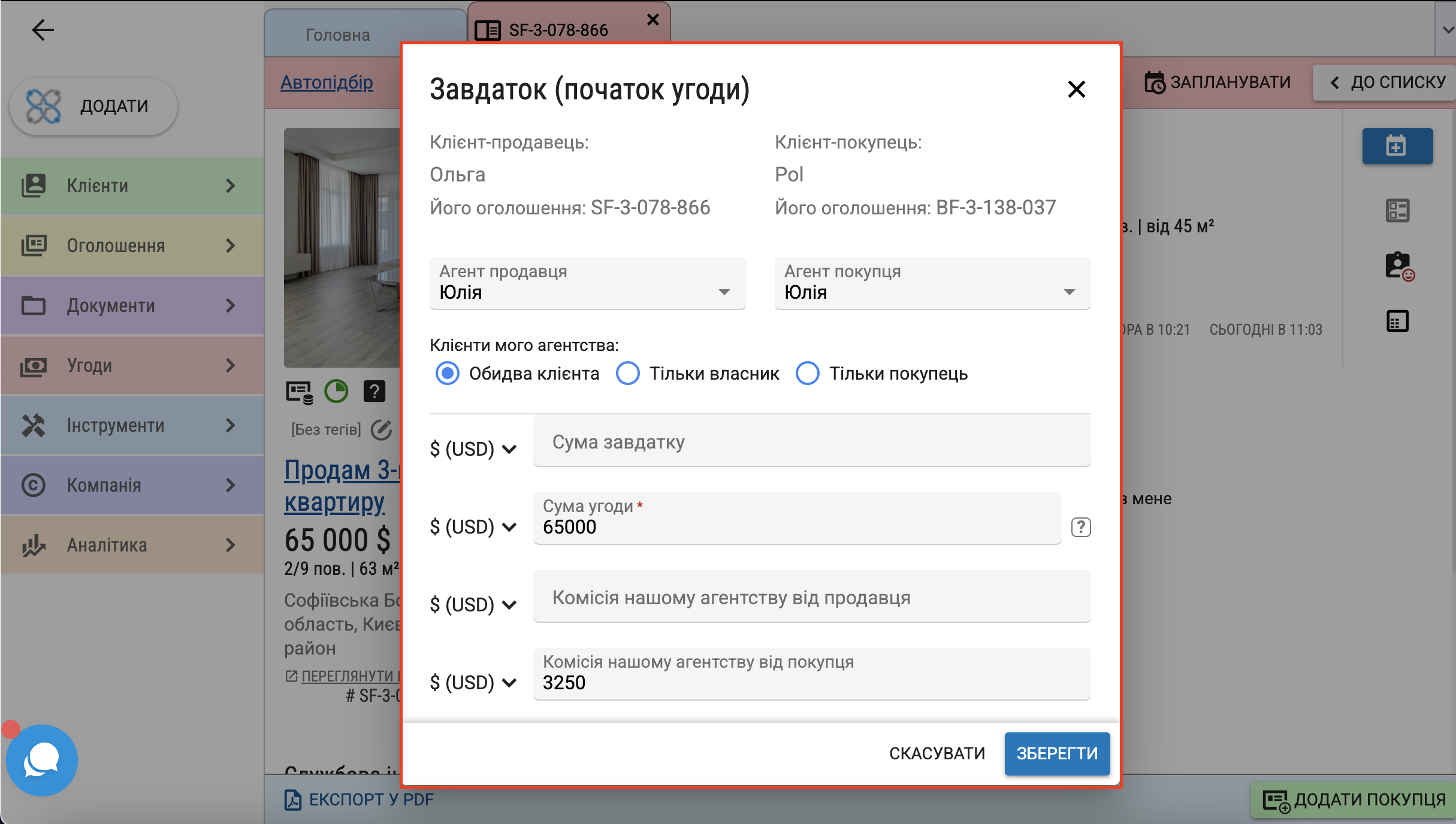Open the chat support bubble

(42, 760)
